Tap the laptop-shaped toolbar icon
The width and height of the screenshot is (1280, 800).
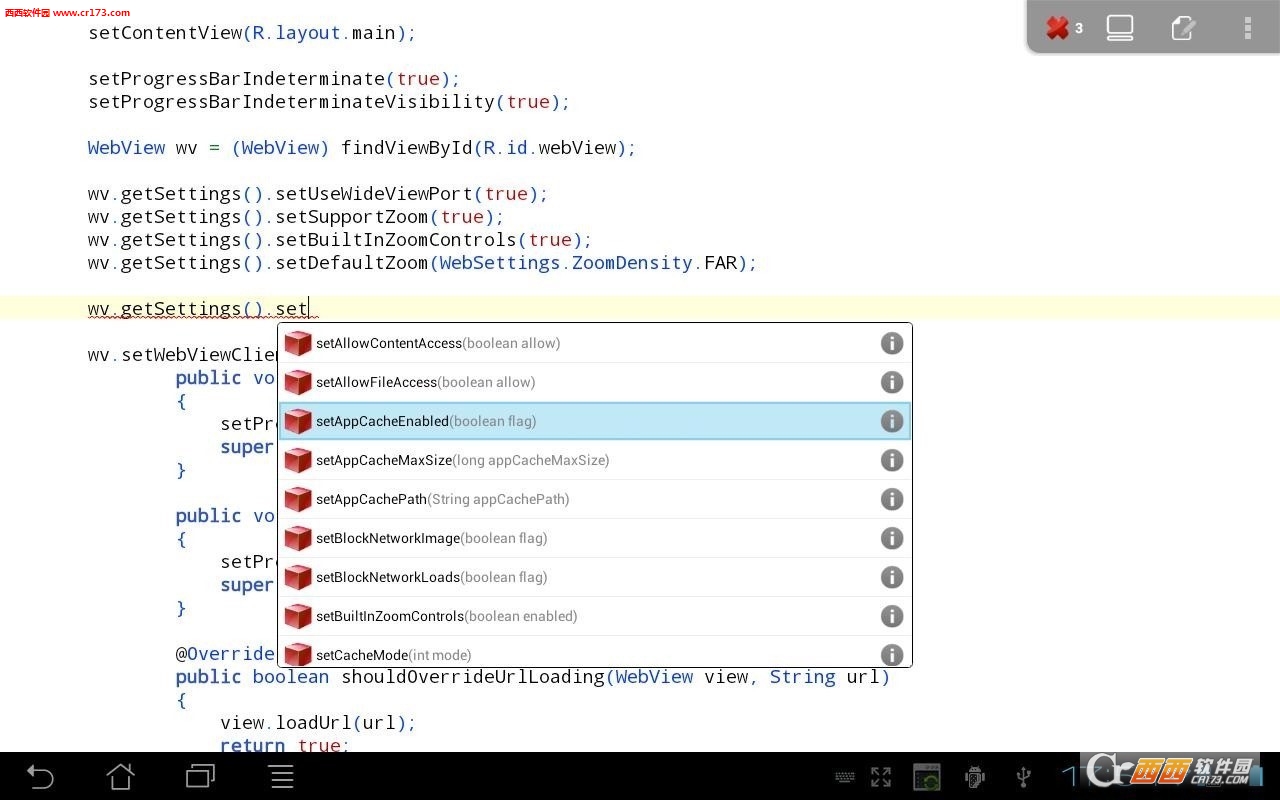(x=1120, y=28)
